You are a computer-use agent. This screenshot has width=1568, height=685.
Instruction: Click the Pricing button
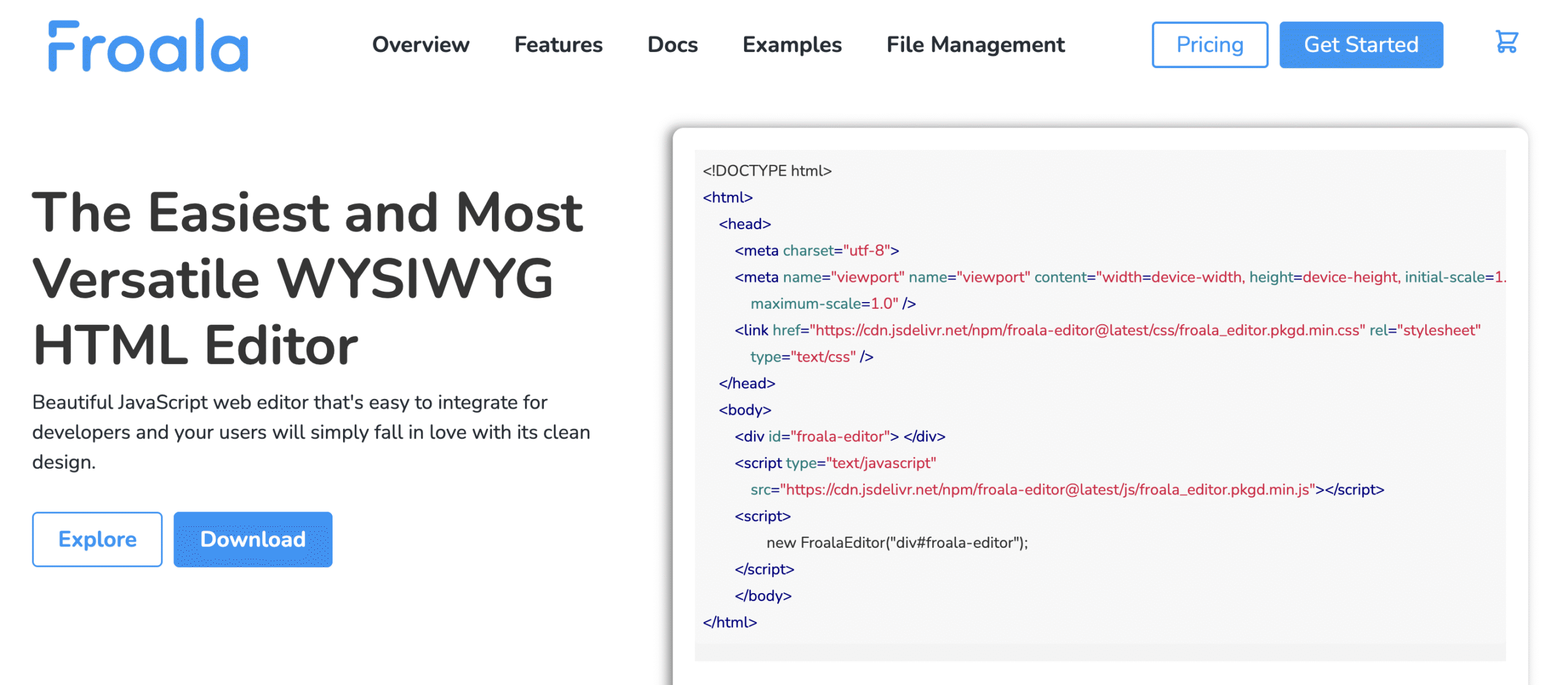pyautogui.click(x=1209, y=45)
